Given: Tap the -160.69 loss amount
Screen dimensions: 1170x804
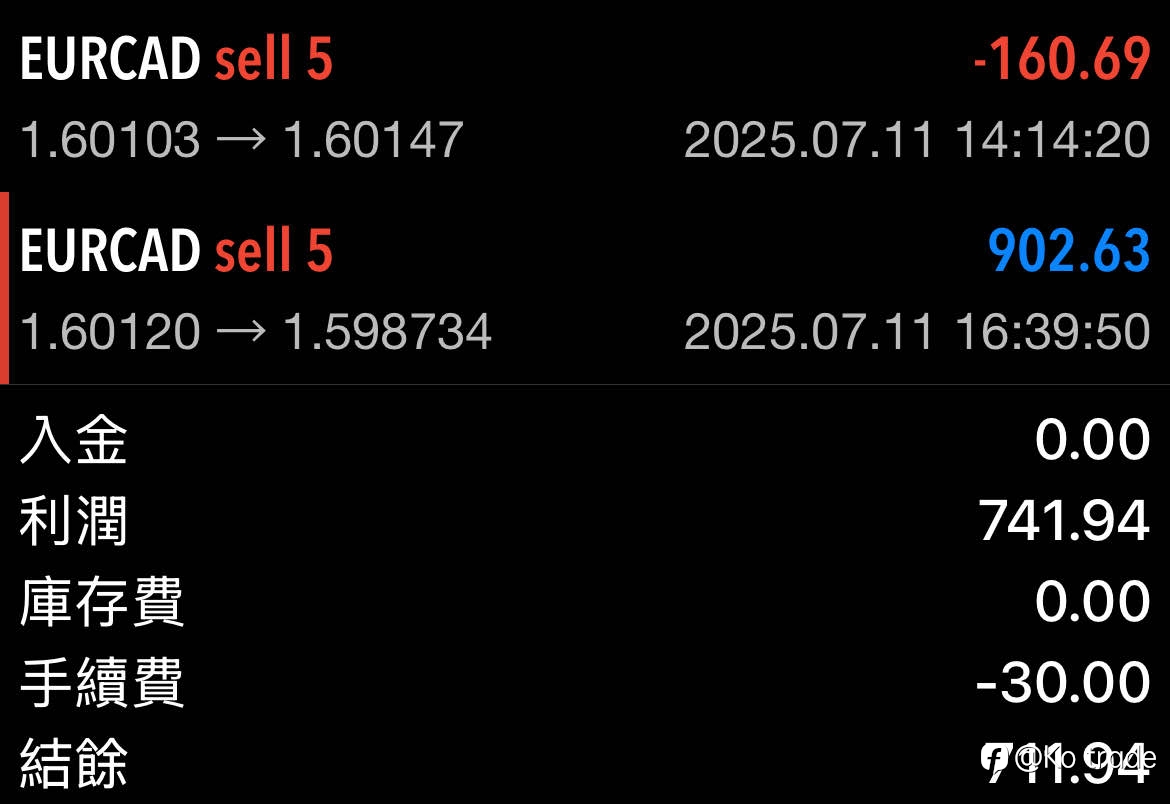Looking at the screenshot, I should point(1062,59).
